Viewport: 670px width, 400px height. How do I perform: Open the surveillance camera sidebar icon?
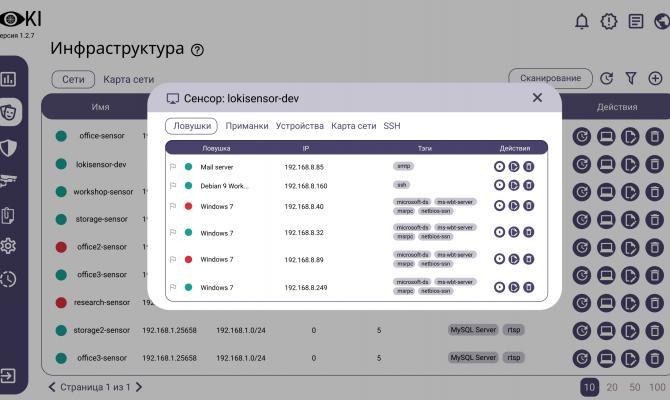tap(8, 180)
